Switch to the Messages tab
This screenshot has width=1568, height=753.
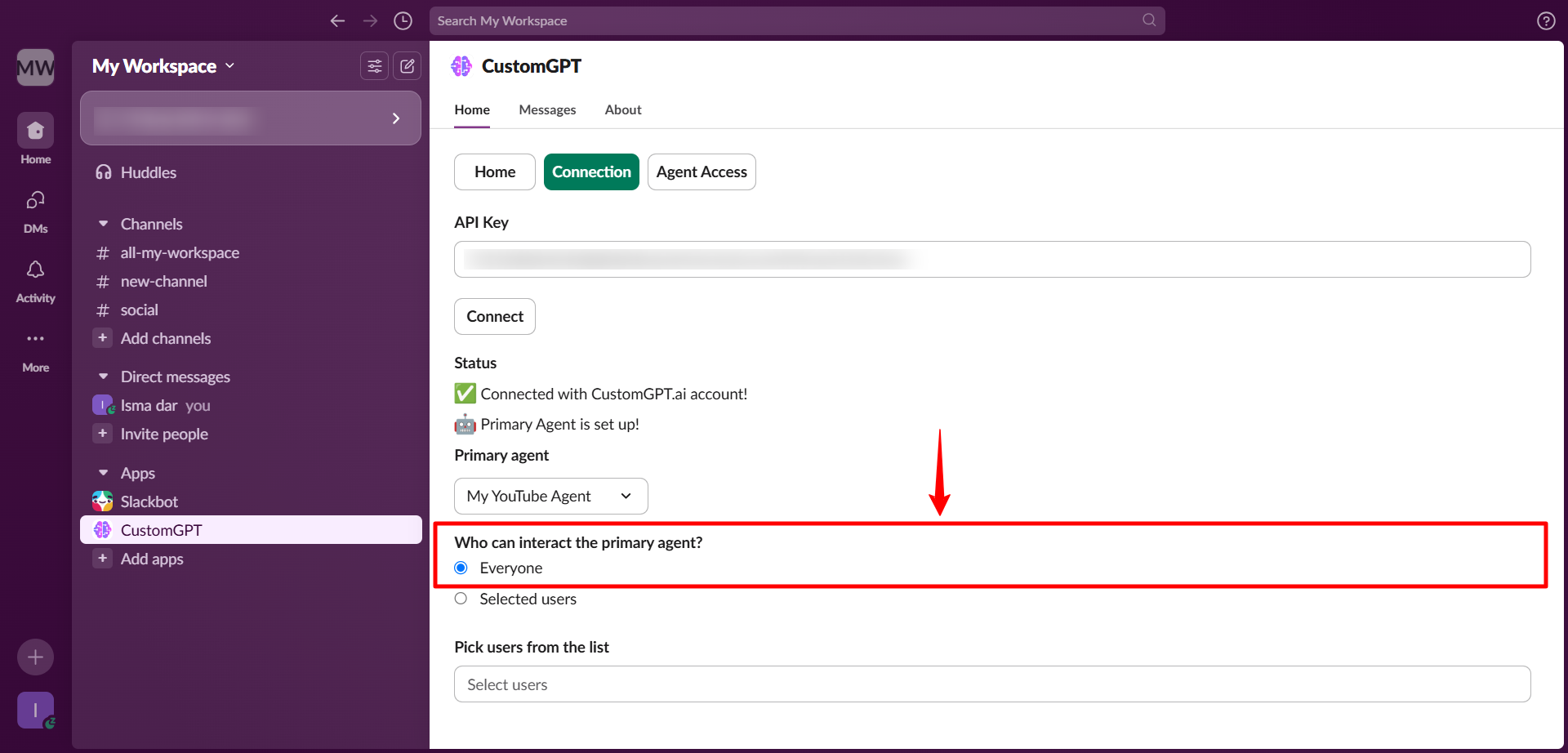click(547, 109)
